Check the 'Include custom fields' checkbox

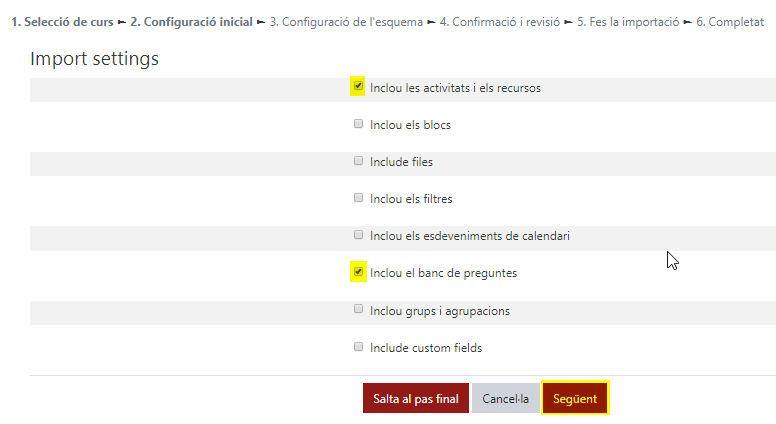tap(358, 347)
